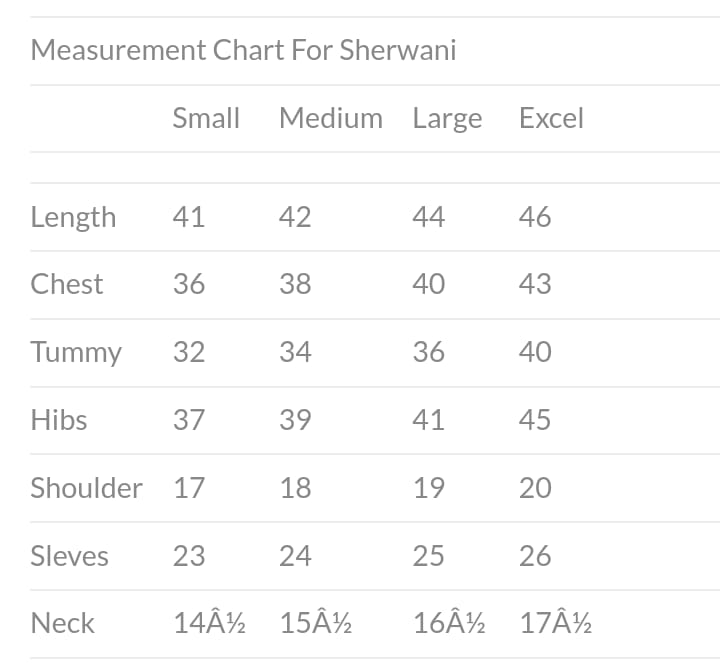Select the Shoulder row label

[x=86, y=488]
